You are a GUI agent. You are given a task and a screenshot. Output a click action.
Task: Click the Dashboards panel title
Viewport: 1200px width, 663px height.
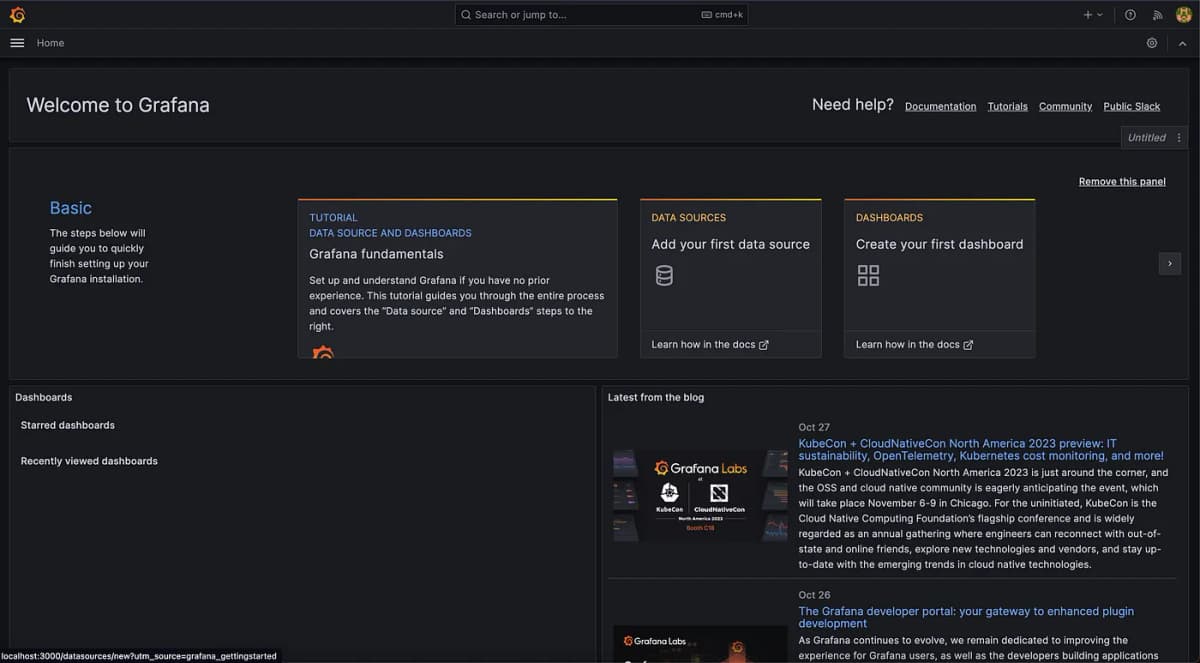(44, 397)
